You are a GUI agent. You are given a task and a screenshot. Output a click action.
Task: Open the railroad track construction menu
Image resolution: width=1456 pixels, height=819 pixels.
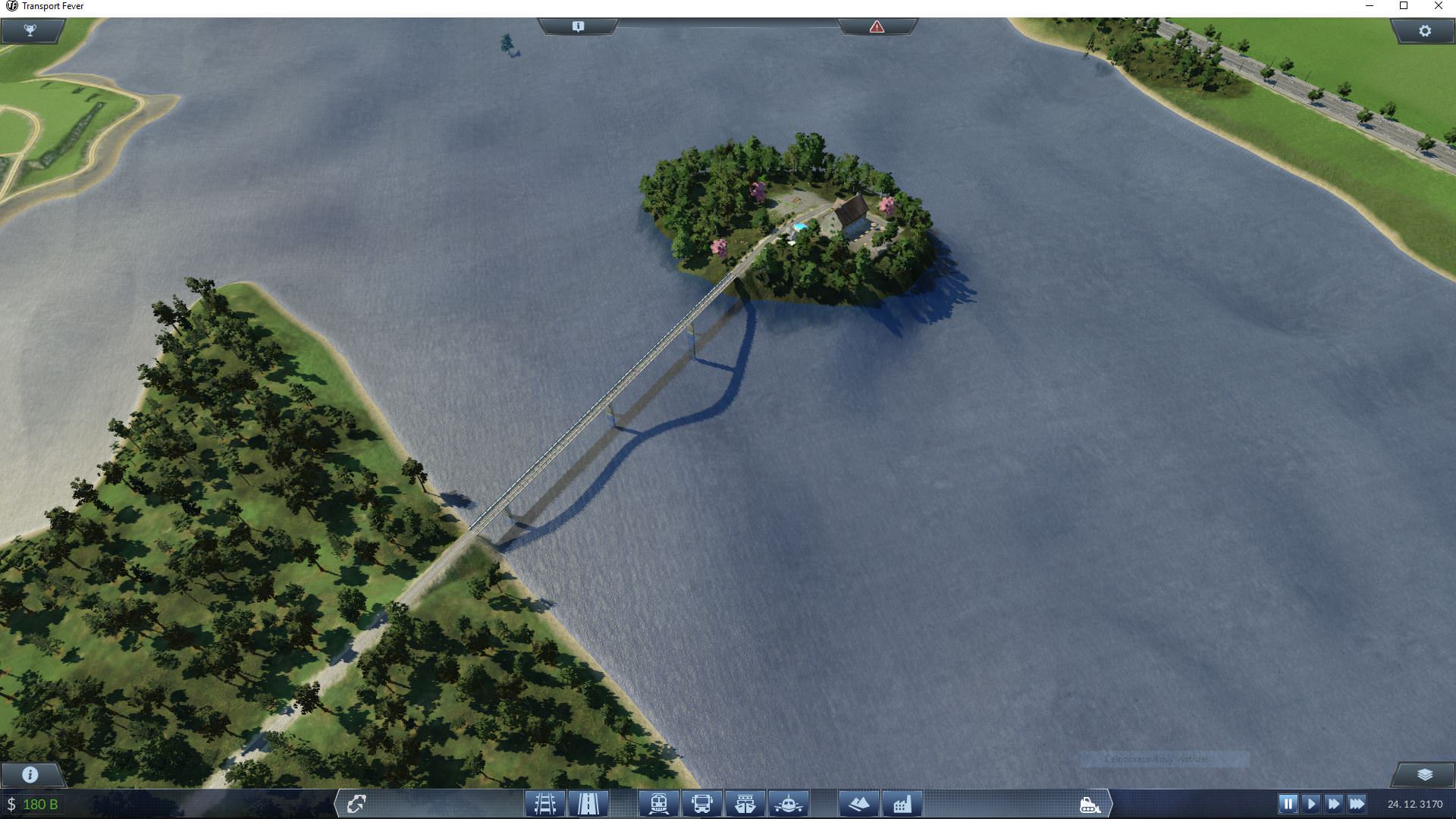click(x=545, y=803)
